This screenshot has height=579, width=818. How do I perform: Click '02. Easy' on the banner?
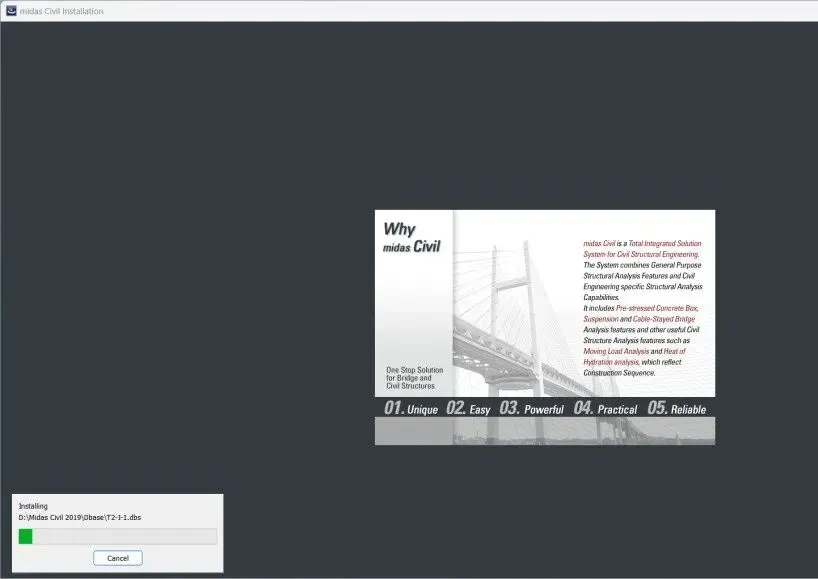(x=468, y=408)
